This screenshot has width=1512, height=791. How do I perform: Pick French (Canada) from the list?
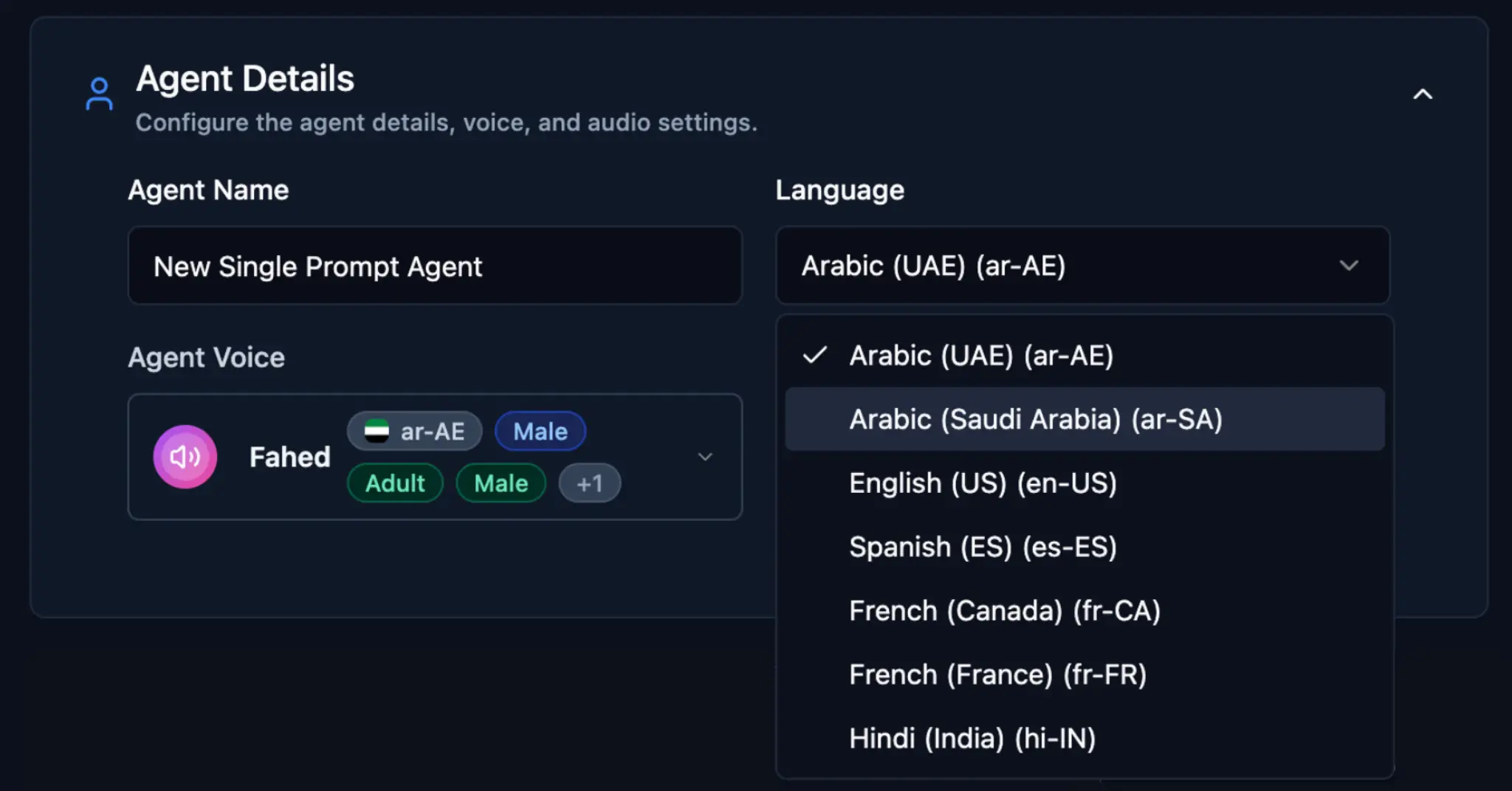(1004, 611)
